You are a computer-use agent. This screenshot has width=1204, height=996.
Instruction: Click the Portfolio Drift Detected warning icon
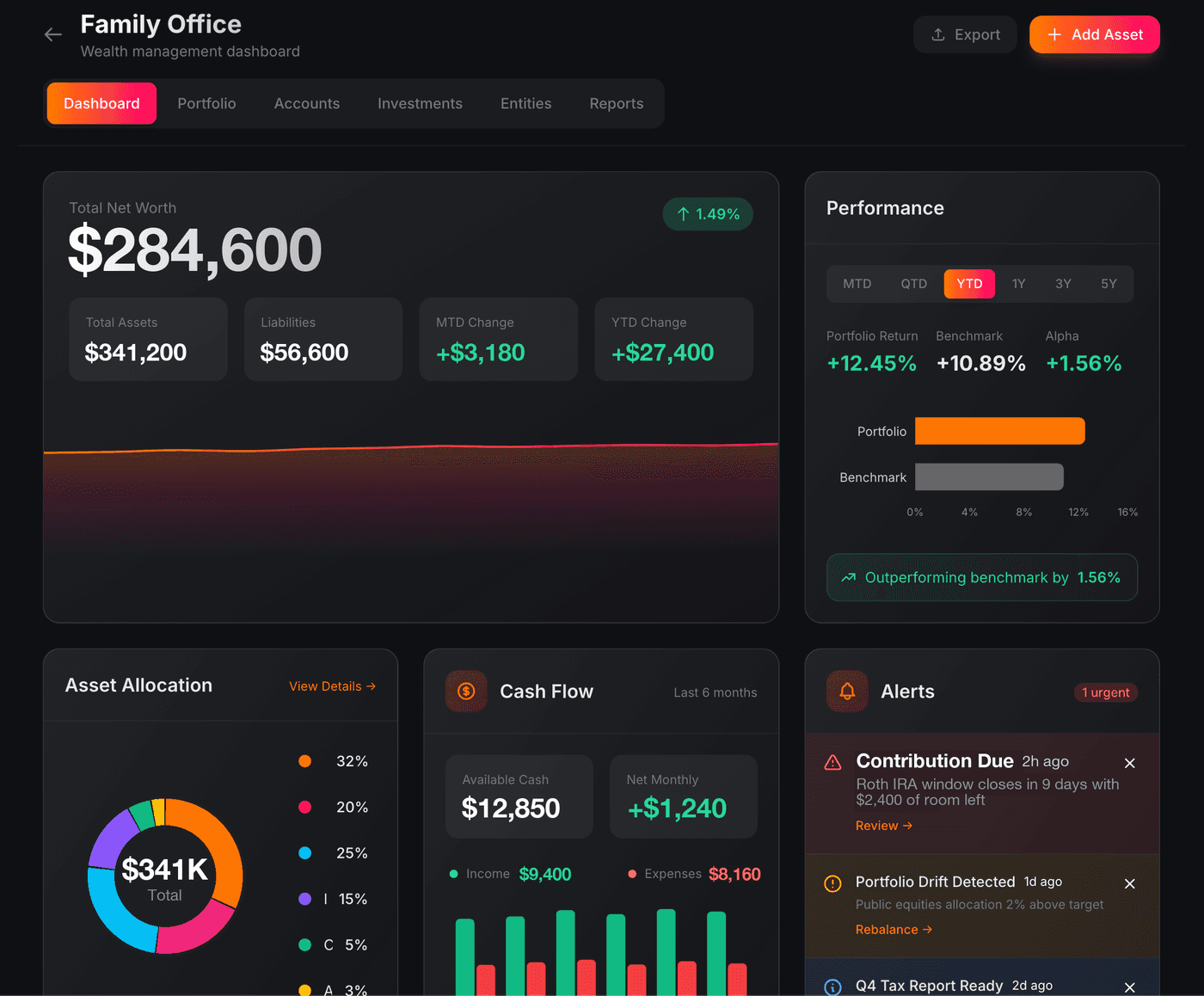click(x=832, y=883)
